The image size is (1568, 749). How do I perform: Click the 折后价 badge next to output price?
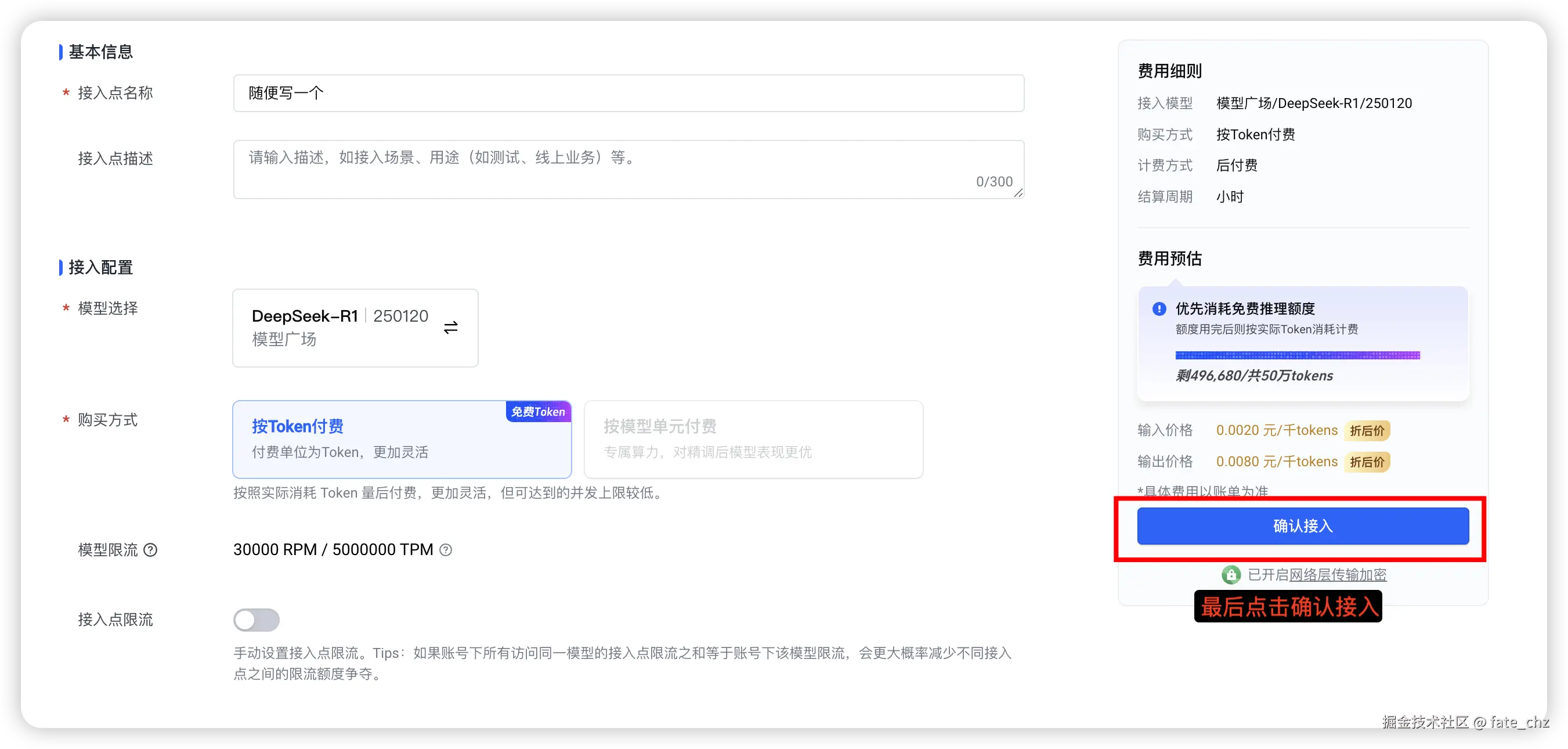[1367, 462]
